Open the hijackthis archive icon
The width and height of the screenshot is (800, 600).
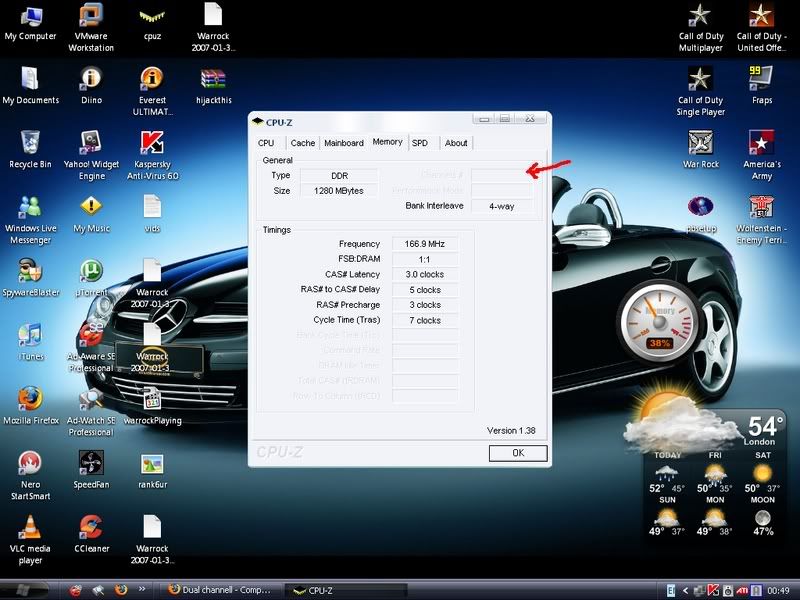[x=213, y=79]
